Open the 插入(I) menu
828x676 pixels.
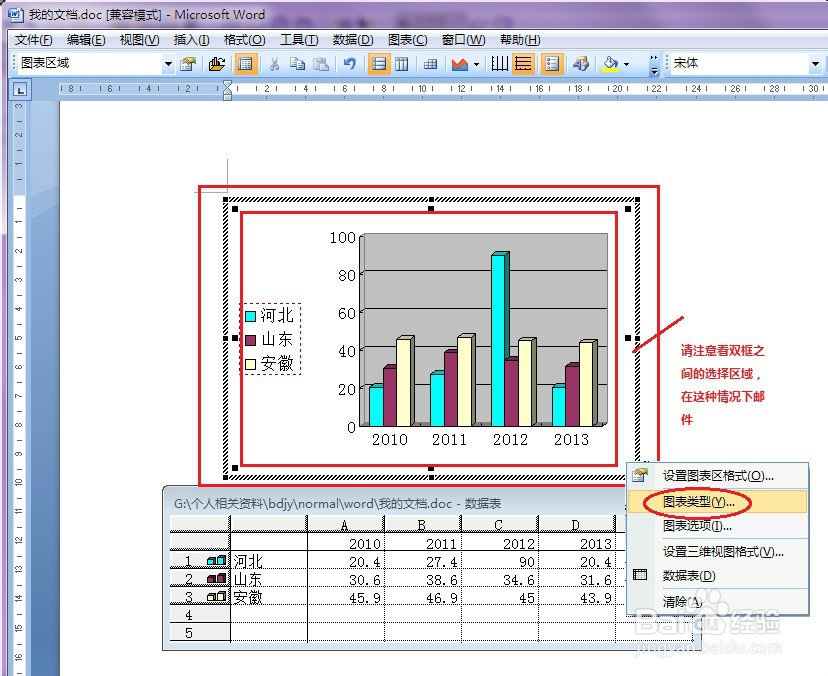[191, 40]
